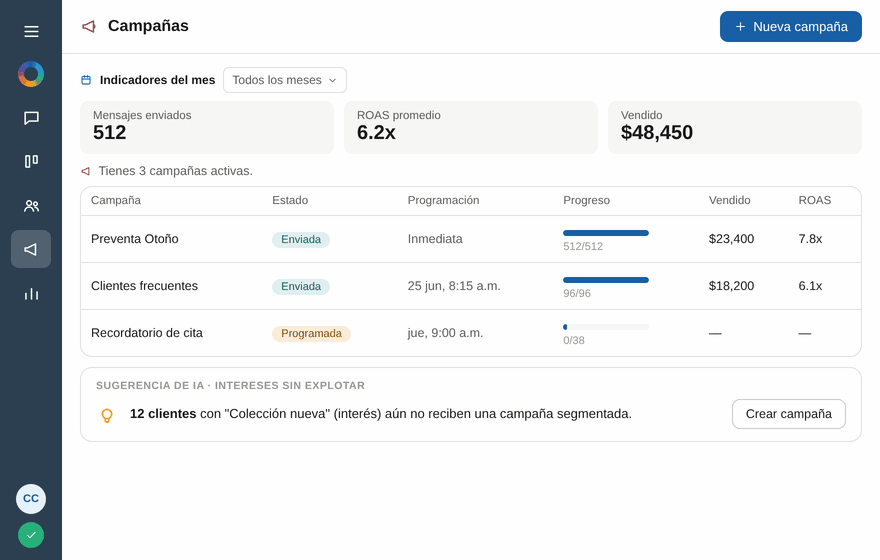Click the Progreso column header
The height and width of the screenshot is (560, 880).
click(586, 200)
